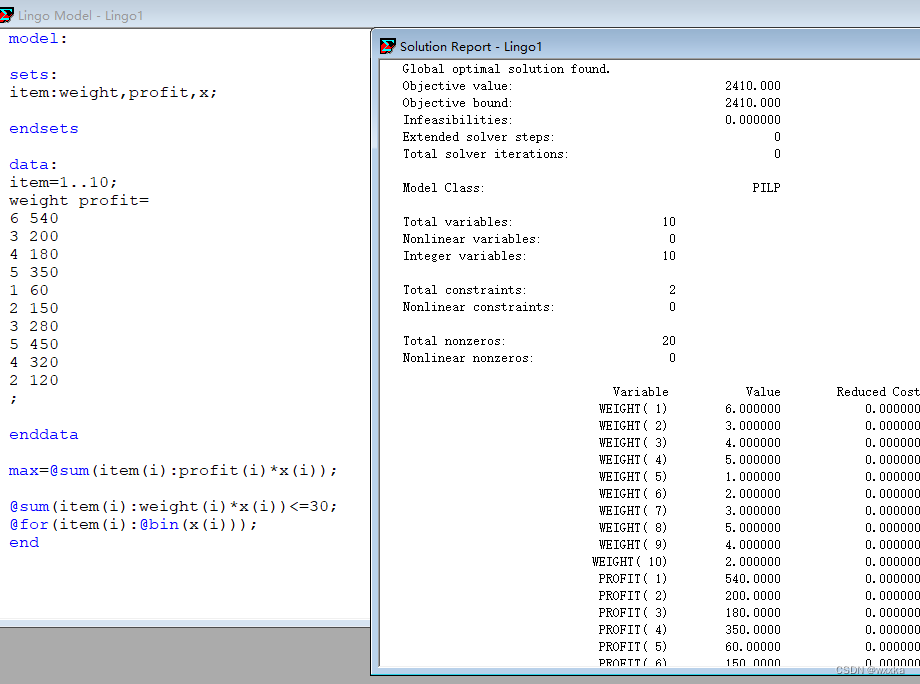Click the Infeasibilities value 0.000000
920x684 pixels.
click(753, 120)
